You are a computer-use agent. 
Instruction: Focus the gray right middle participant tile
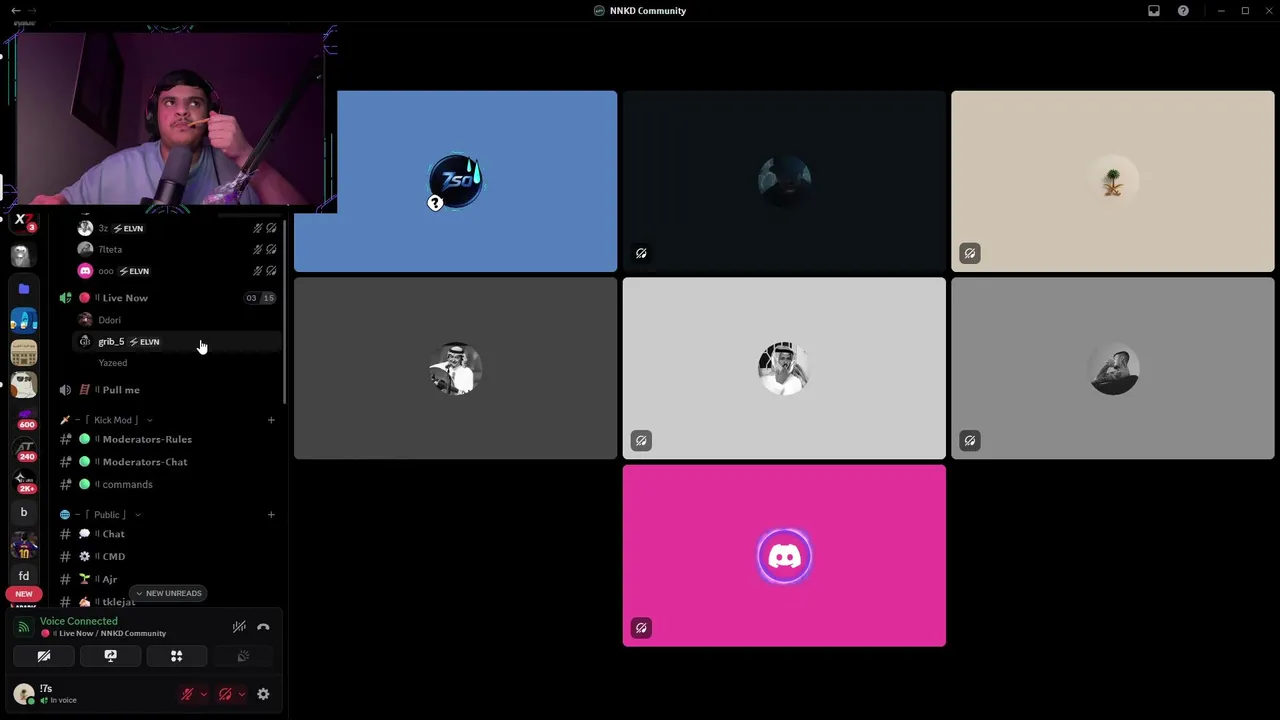(x=1113, y=368)
